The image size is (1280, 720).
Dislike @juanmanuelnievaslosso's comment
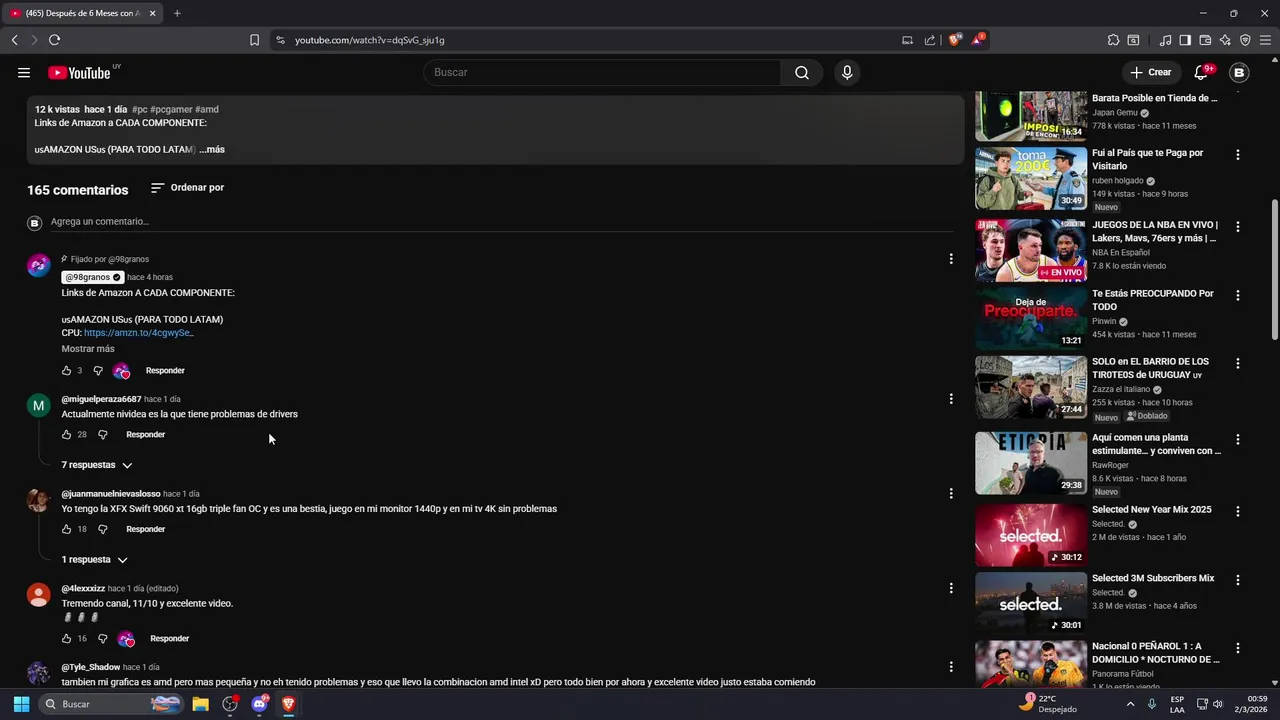102,529
